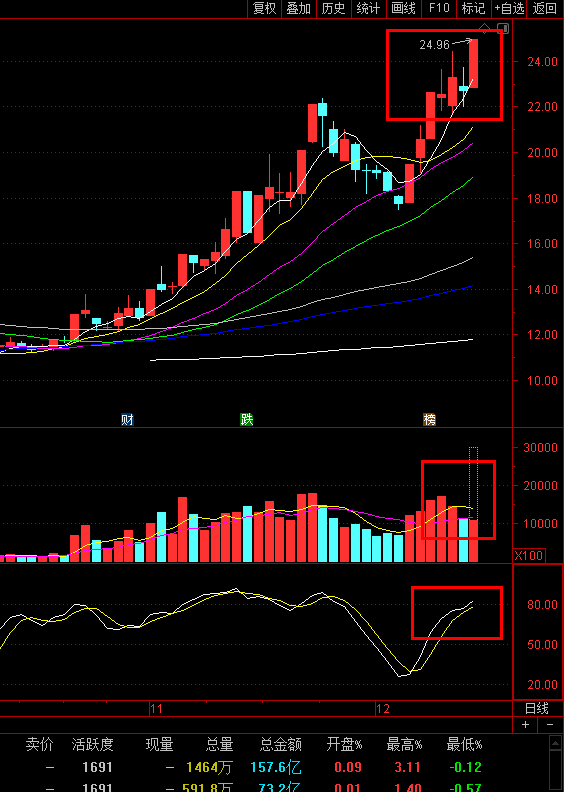Zoom out chart with the − button

[x=550, y=725]
